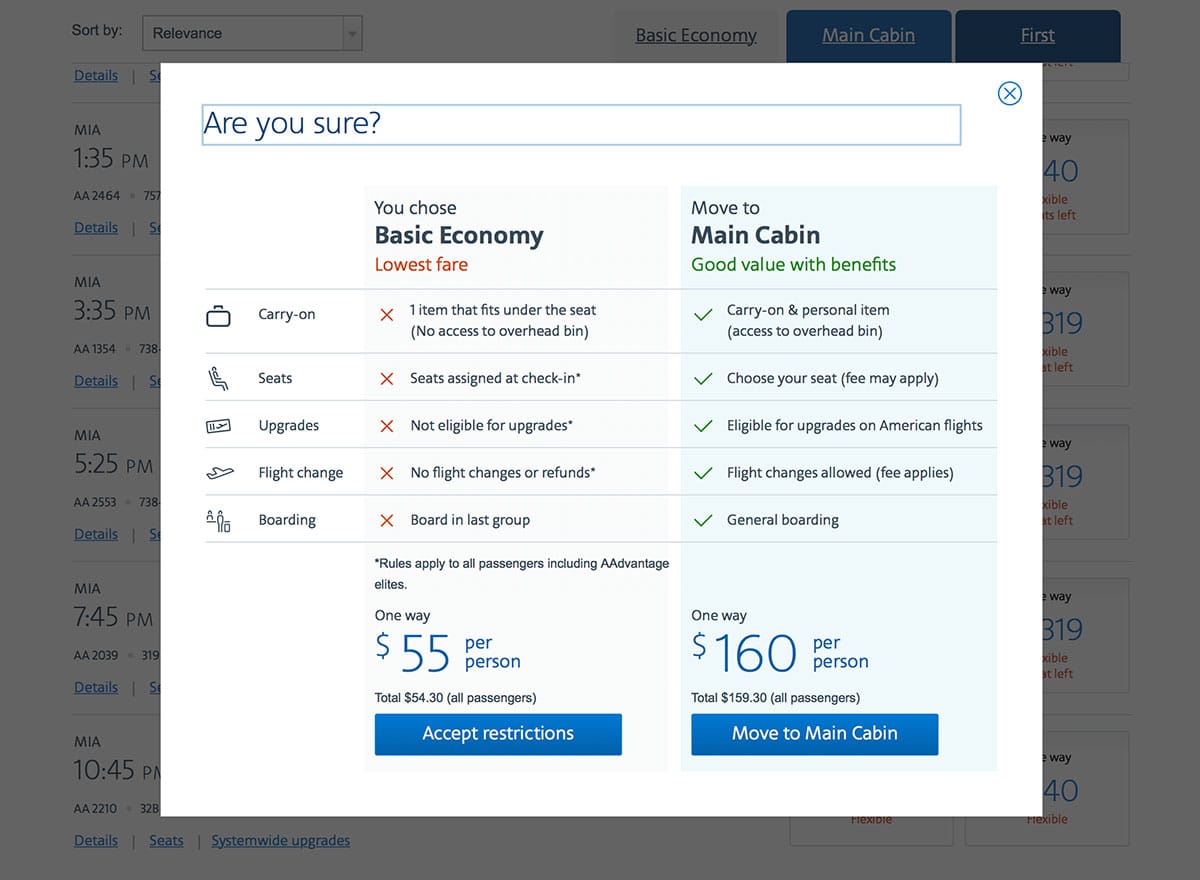Click the green check beside General boarding

704,519
